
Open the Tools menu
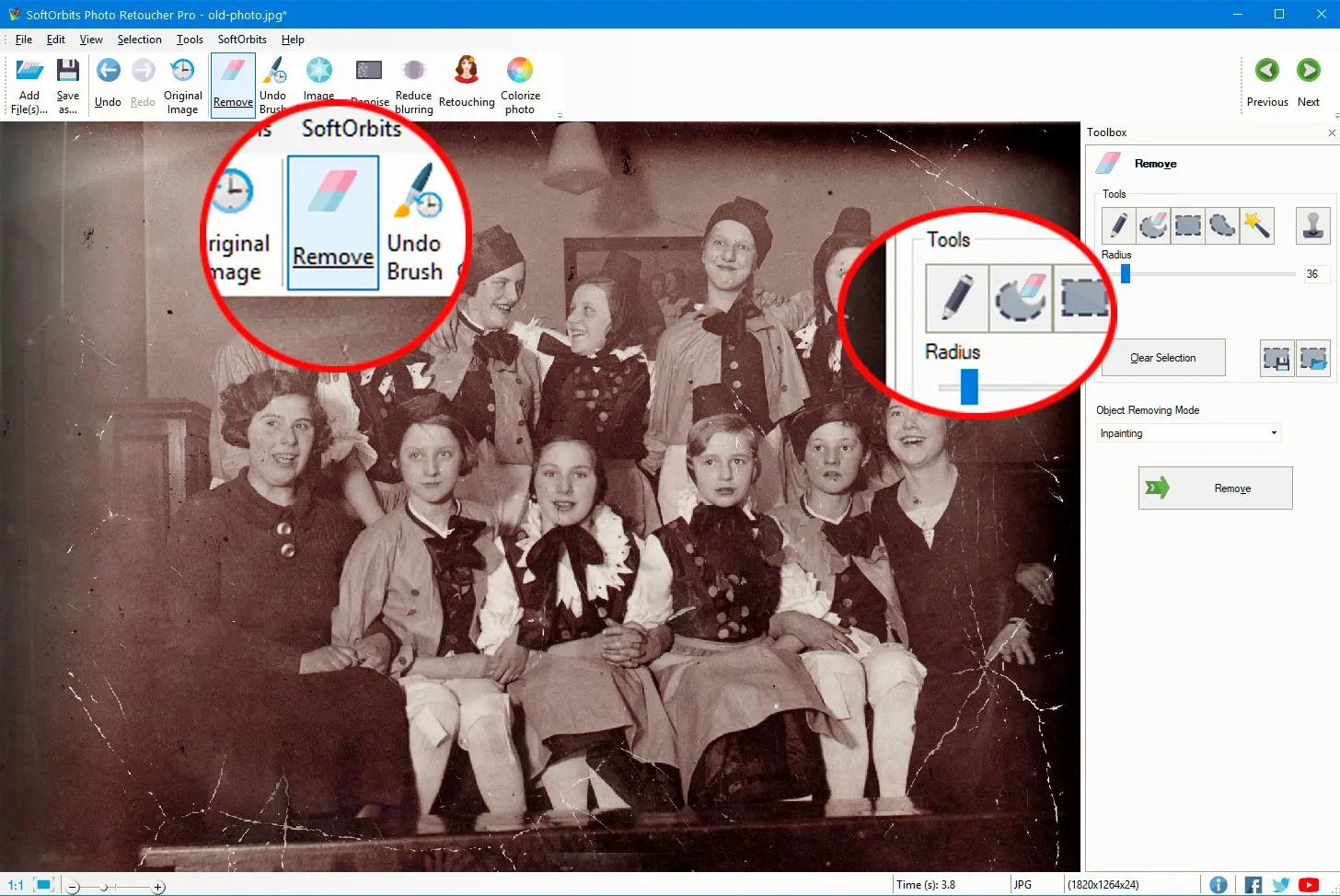190,40
